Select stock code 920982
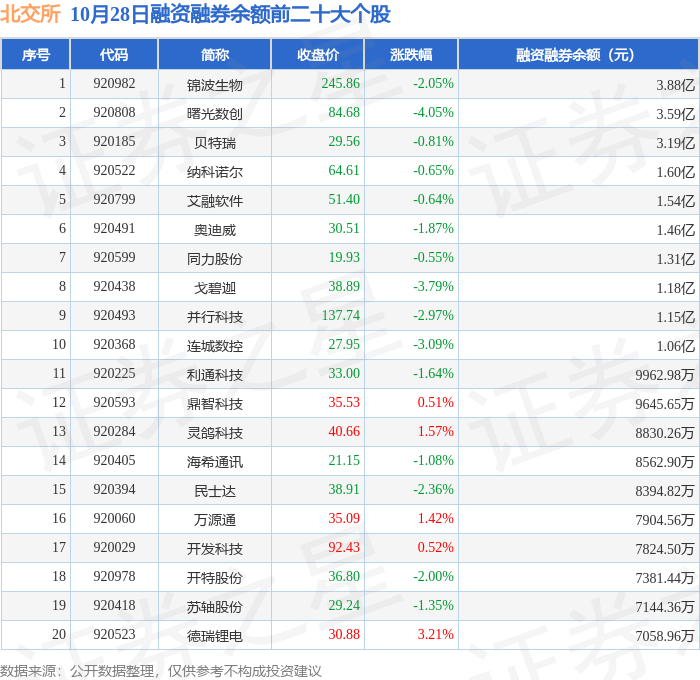The width and height of the screenshot is (700, 680). tap(114, 83)
